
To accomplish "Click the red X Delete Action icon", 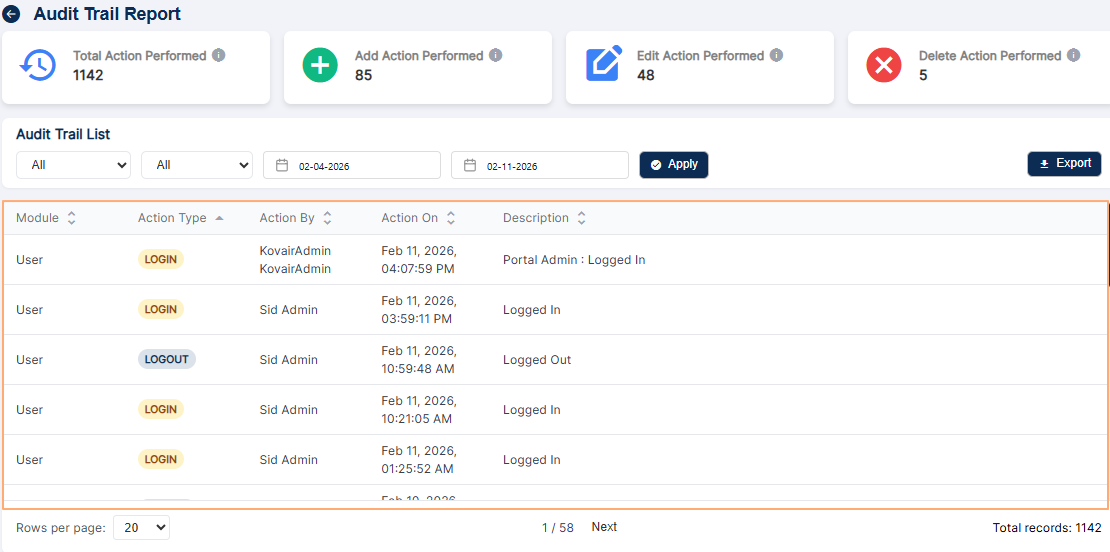I will (x=884, y=65).
